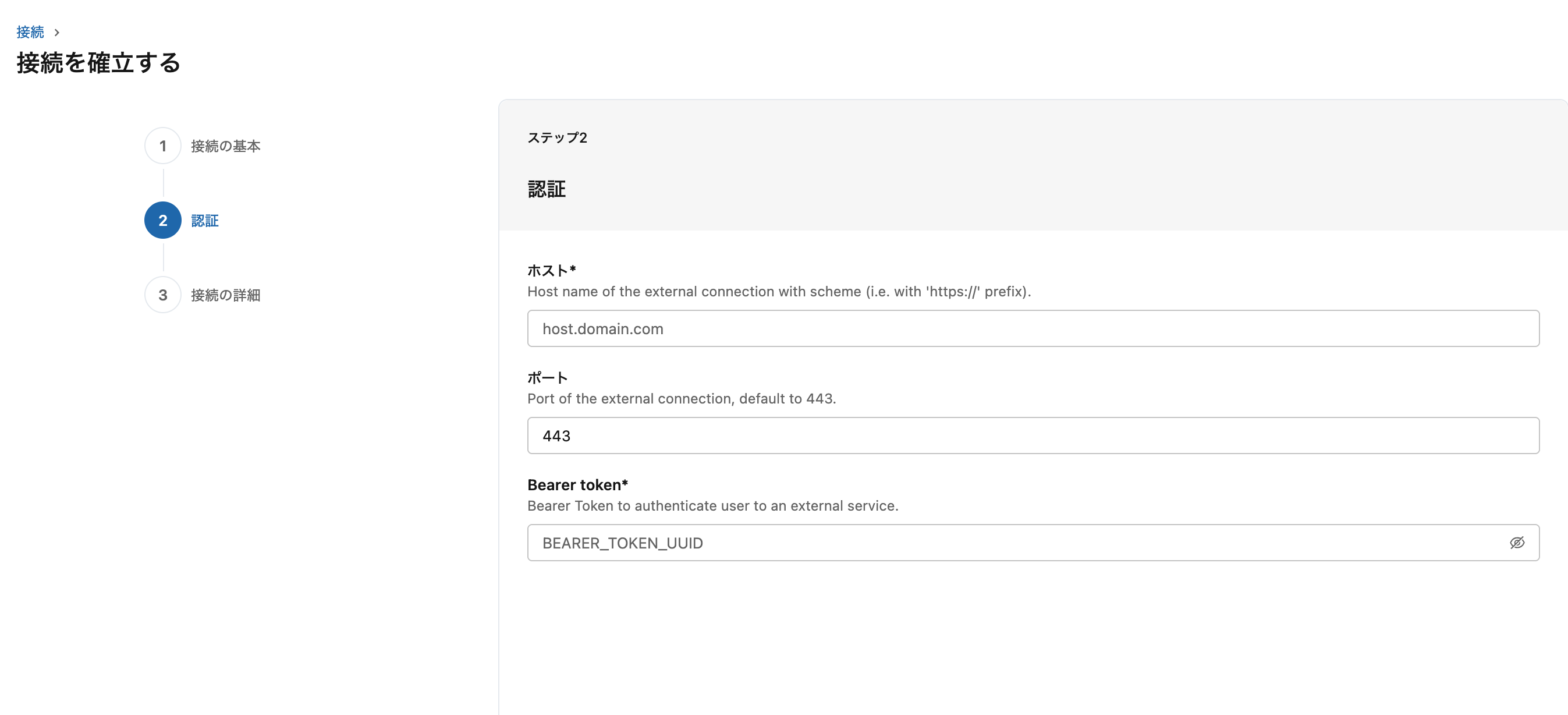
Task: Click the Bearer token* field label
Action: 577,485
